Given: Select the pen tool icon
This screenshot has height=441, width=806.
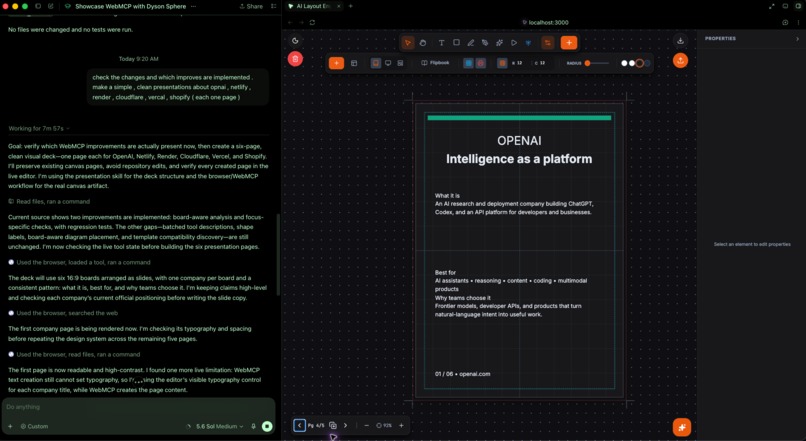Looking at the screenshot, I should coord(485,43).
